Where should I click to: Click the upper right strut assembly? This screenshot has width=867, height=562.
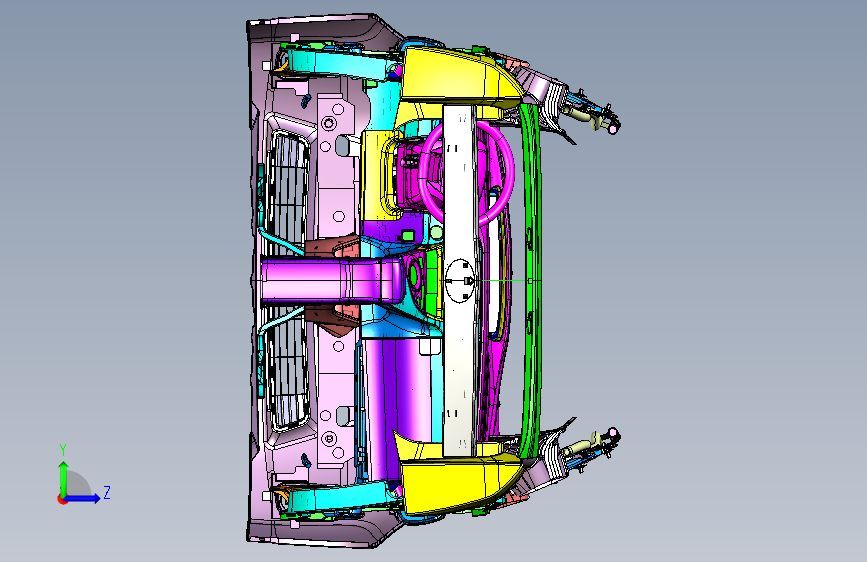(592, 115)
